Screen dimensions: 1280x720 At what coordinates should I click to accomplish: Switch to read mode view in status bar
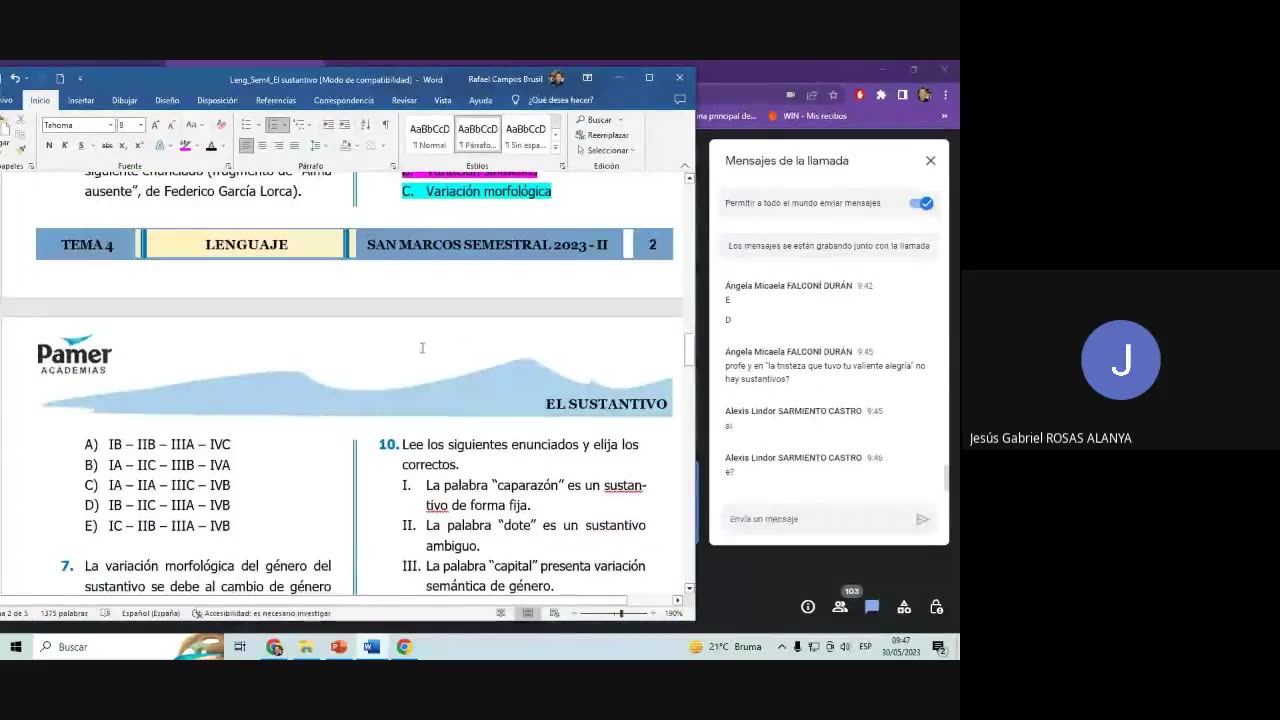503,613
